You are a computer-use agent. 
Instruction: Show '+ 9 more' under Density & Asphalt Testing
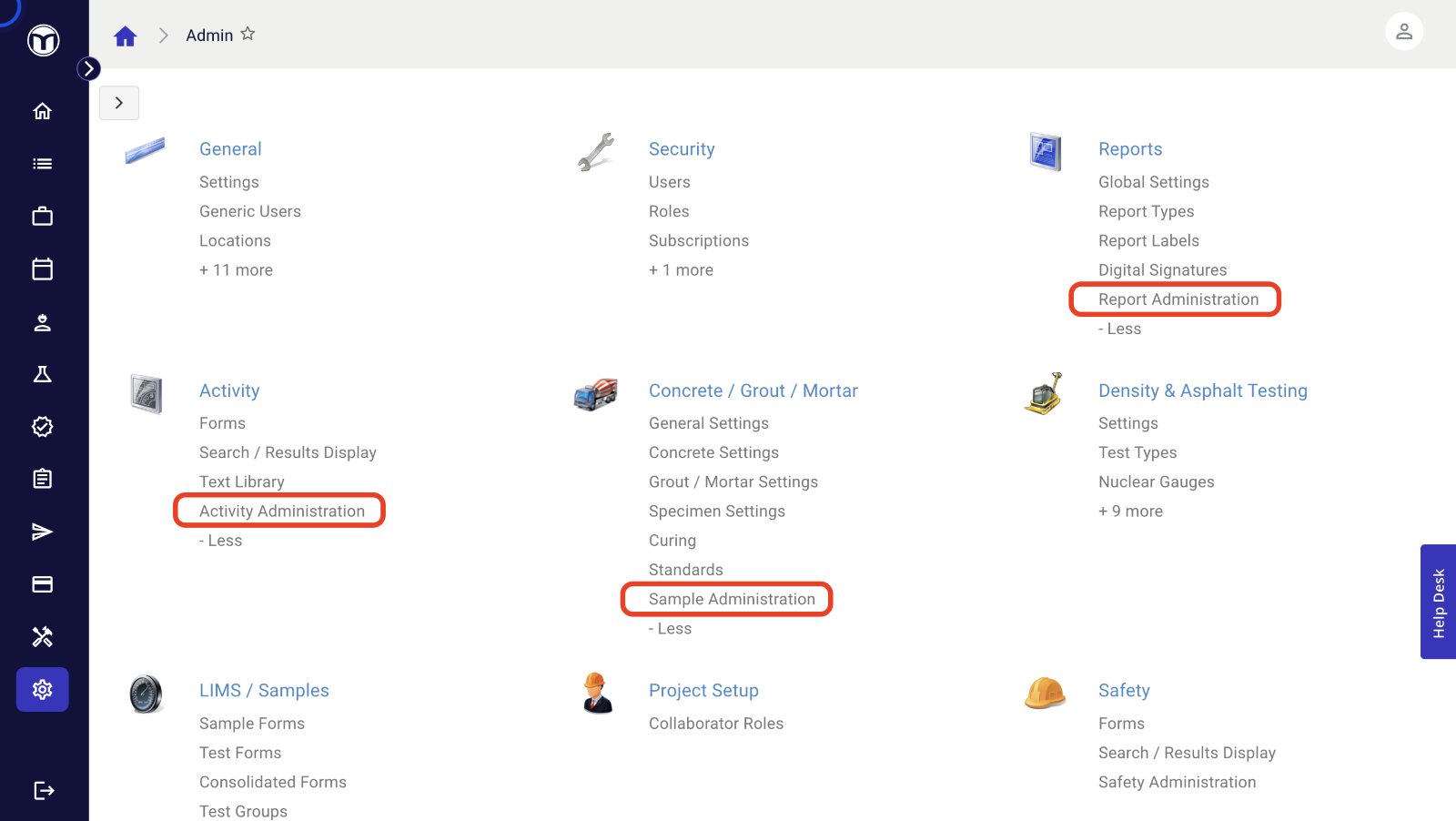pyautogui.click(x=1130, y=512)
